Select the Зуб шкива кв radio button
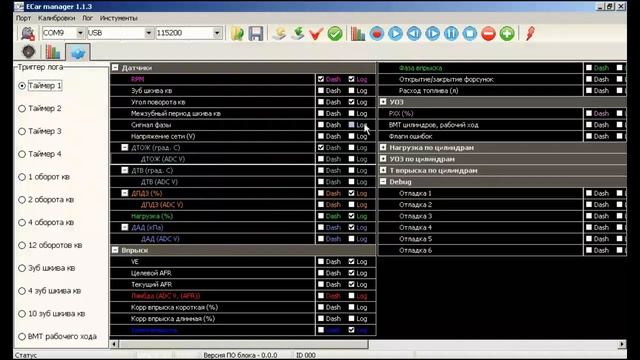The image size is (640, 360). point(22,268)
